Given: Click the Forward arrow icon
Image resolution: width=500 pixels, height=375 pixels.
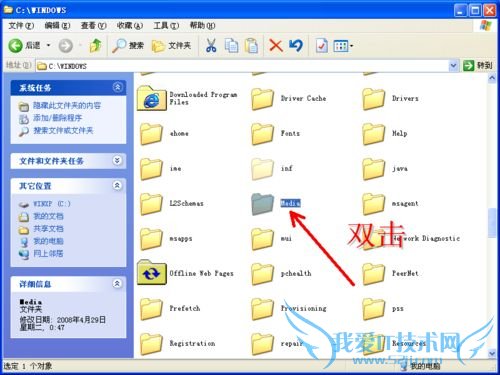Looking at the screenshot, I should (66, 46).
